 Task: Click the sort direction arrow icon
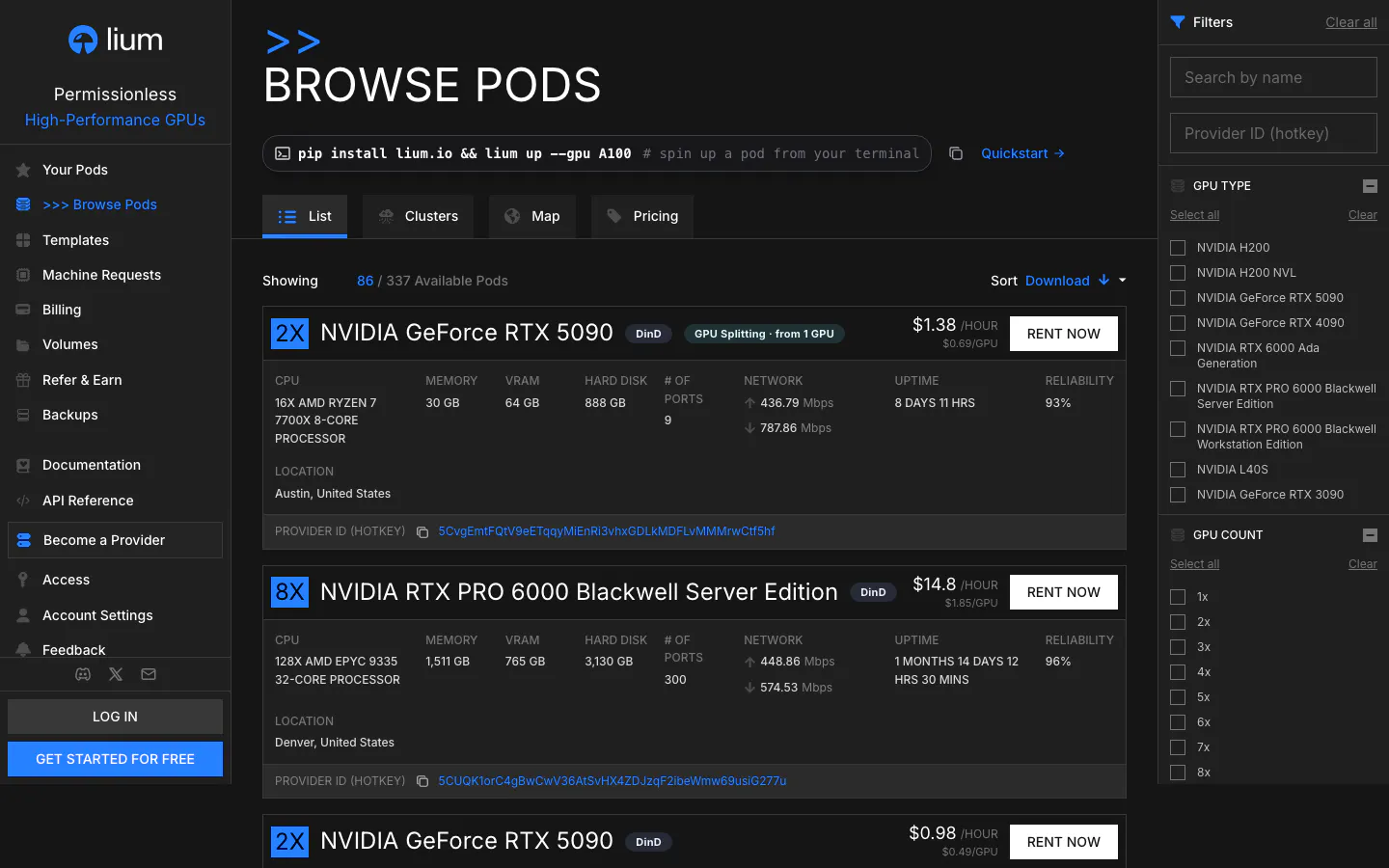pyautogui.click(x=1103, y=281)
